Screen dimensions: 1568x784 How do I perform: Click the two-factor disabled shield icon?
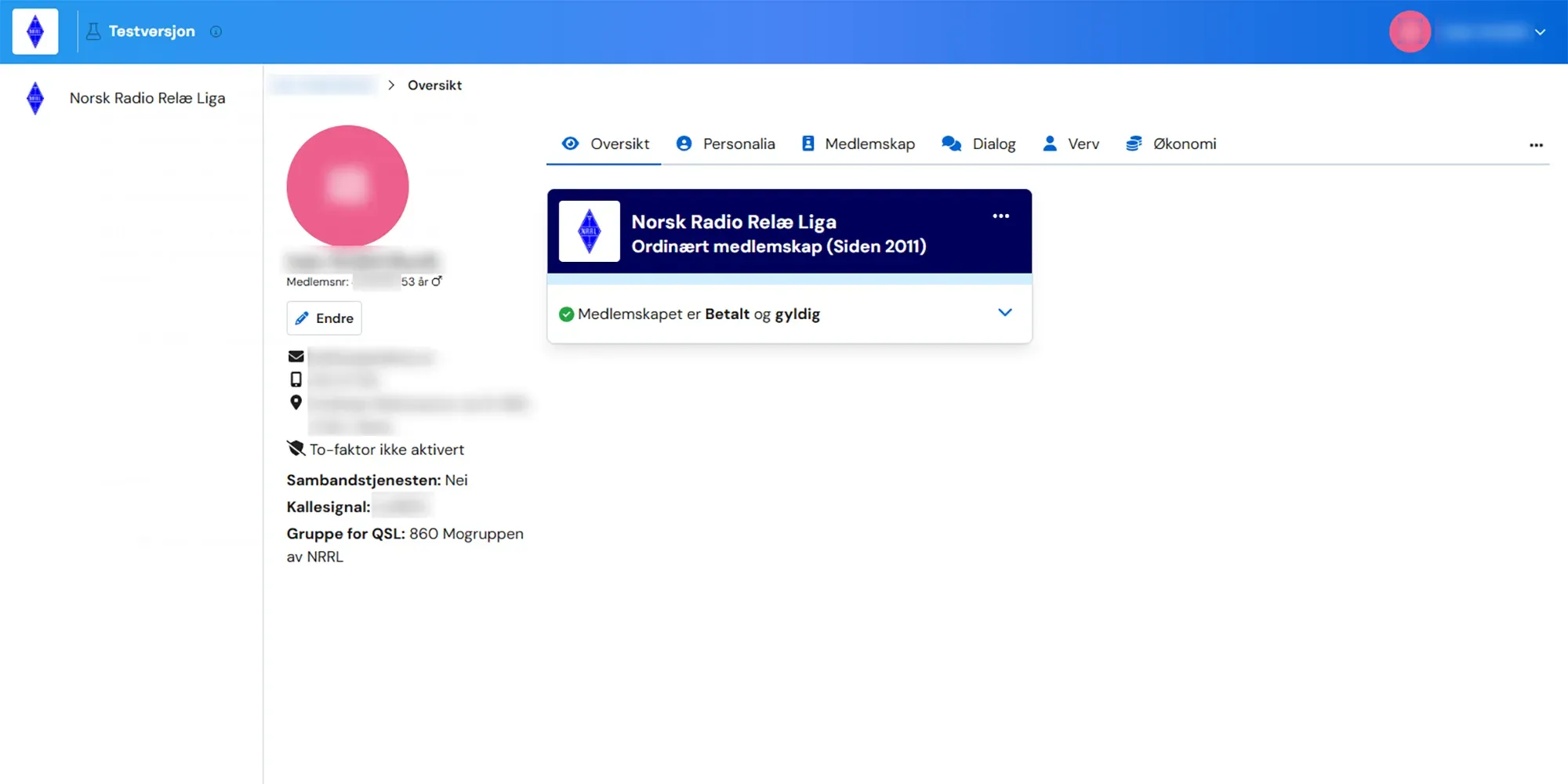[x=296, y=448]
